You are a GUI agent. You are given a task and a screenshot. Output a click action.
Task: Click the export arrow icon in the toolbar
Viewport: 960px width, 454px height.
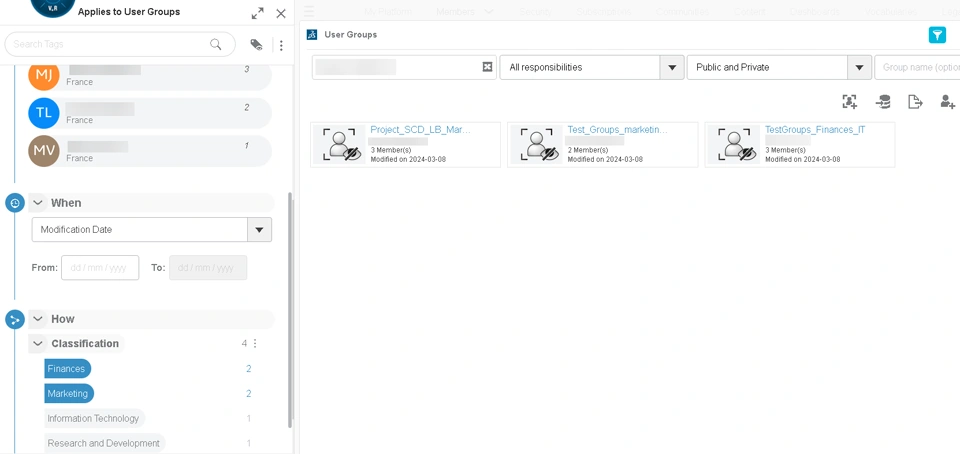pos(915,102)
